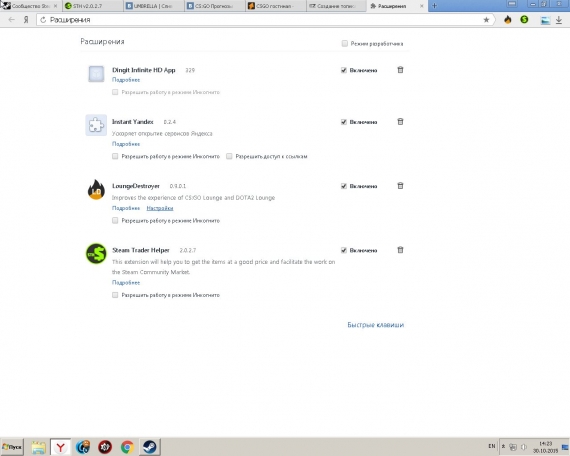Launch Steam from the taskbar
Image resolution: width=570 pixels, height=456 pixels.
tap(149, 447)
